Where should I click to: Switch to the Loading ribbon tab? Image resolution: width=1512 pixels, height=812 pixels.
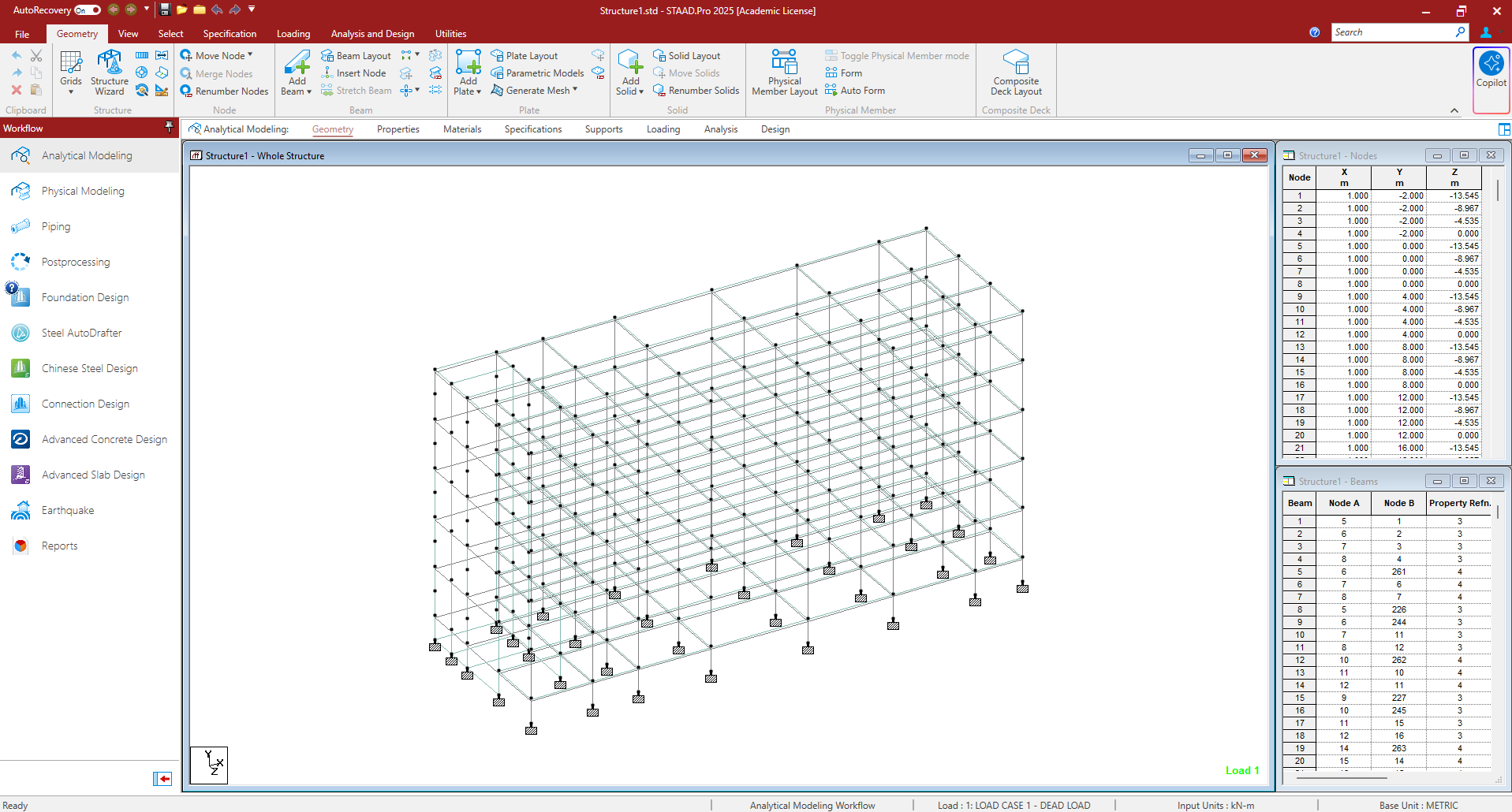tap(293, 34)
